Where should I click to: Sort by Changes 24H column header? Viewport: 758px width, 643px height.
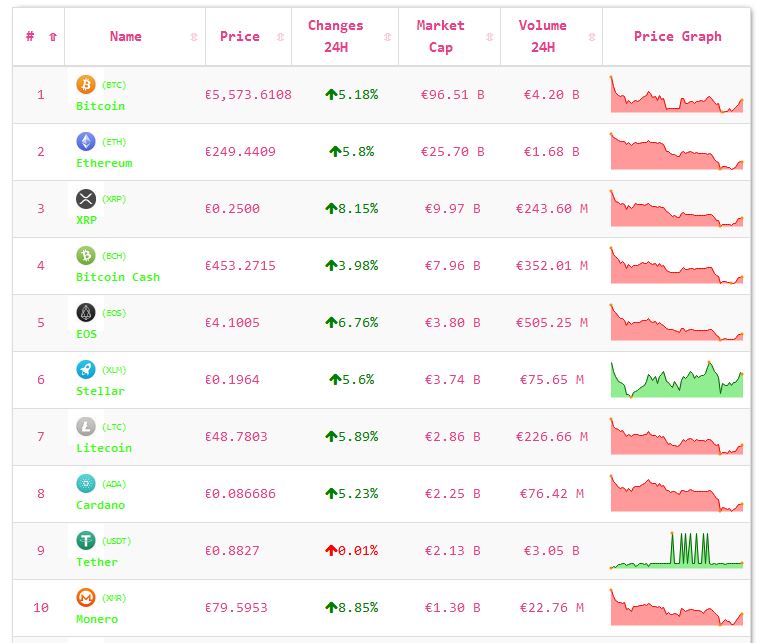(336, 37)
